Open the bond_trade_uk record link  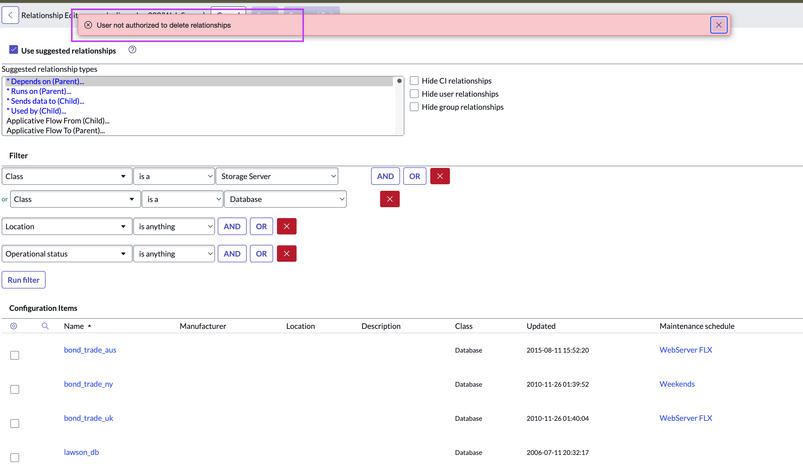click(x=88, y=418)
